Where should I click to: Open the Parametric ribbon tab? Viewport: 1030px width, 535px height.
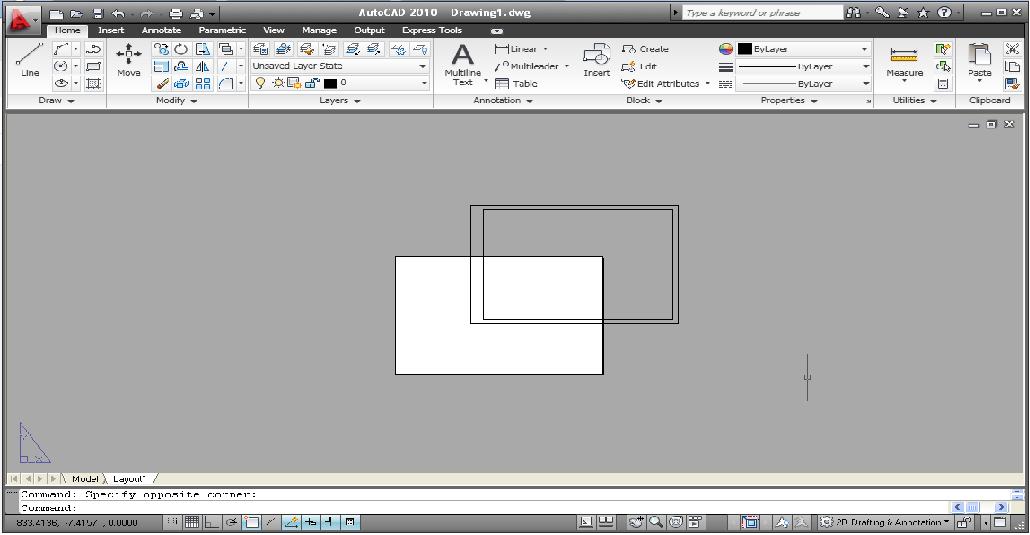(x=222, y=30)
